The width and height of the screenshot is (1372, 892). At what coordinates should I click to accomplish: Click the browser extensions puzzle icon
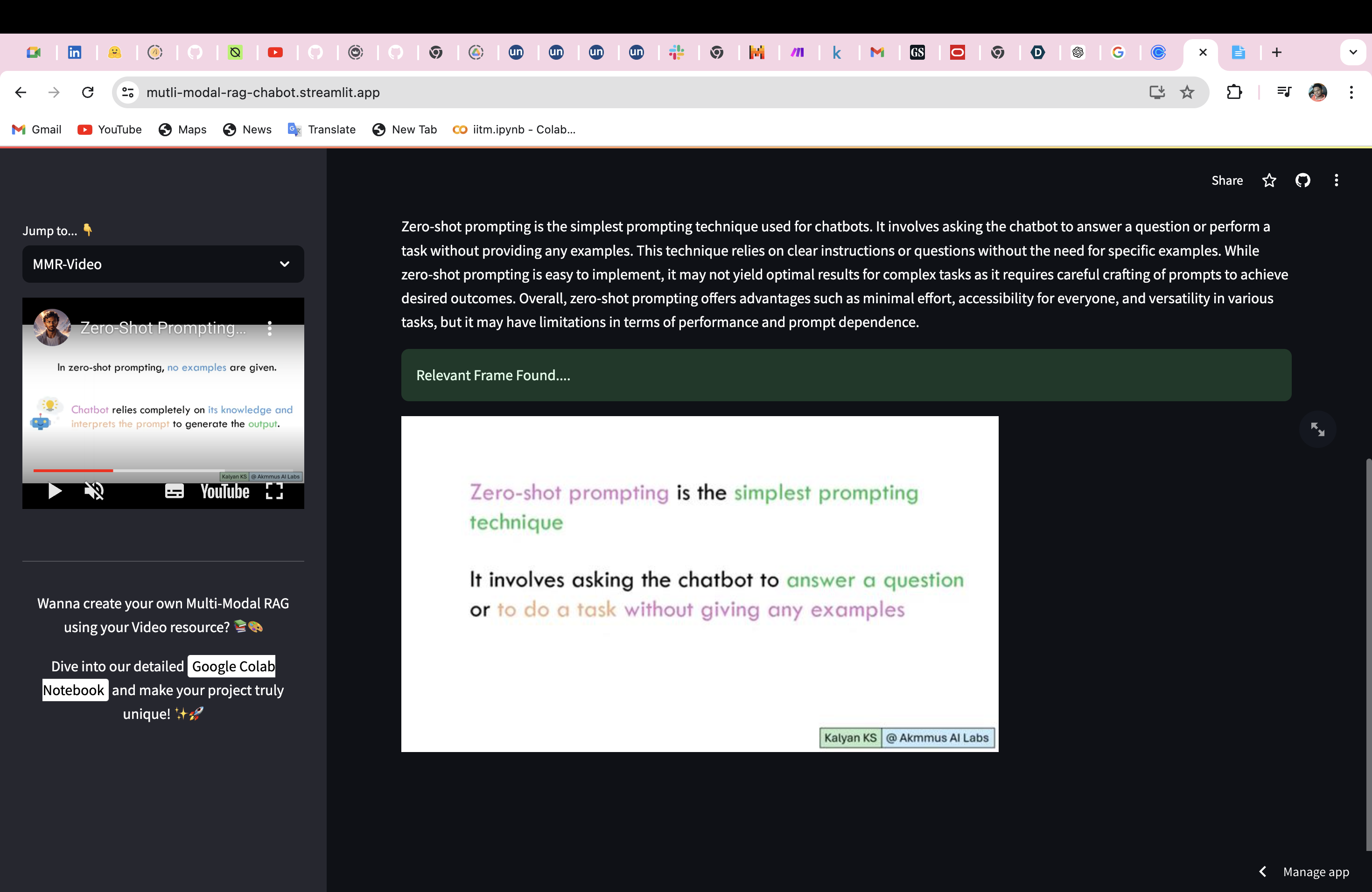tap(1234, 92)
